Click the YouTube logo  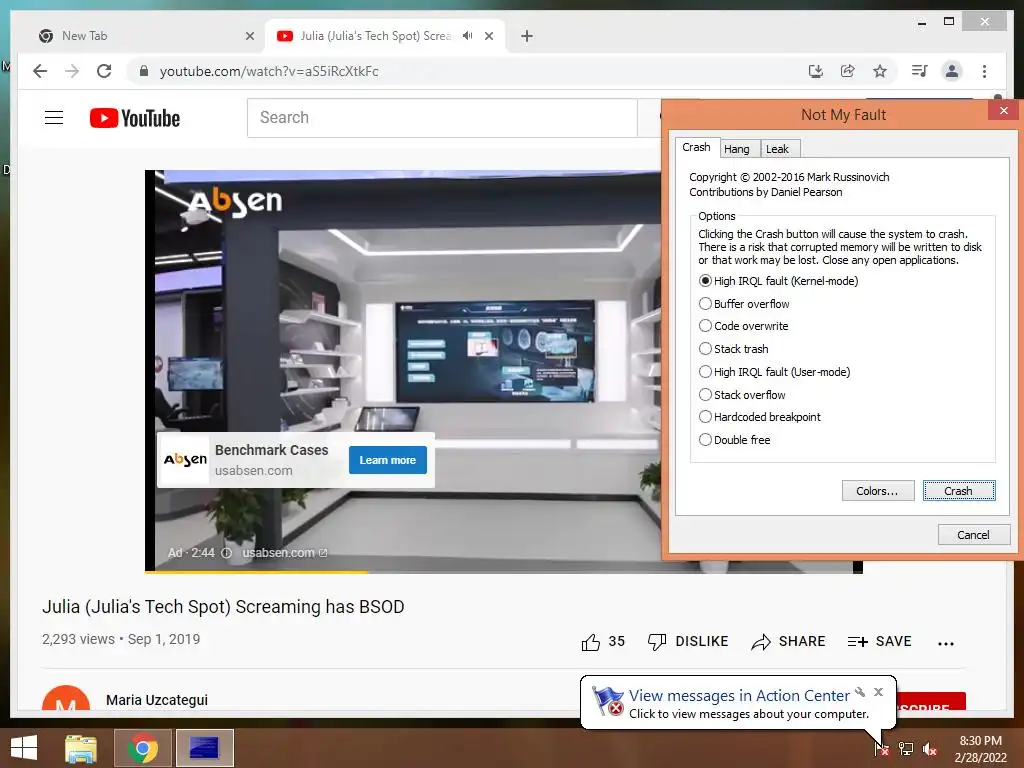click(135, 118)
